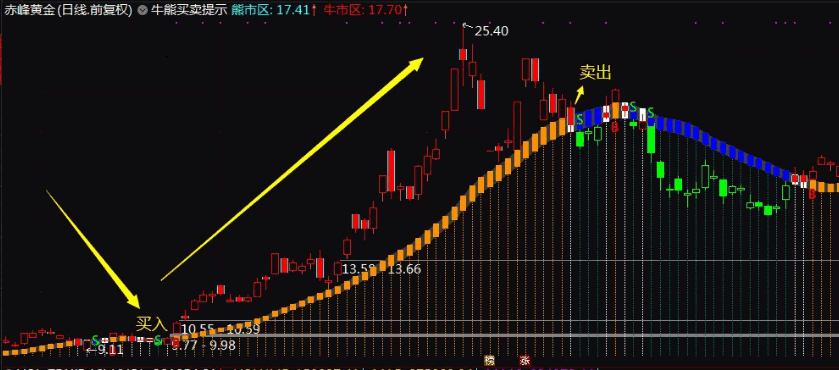Open the indicator dropdown beside 牛熊买卖提示

pos(142,10)
